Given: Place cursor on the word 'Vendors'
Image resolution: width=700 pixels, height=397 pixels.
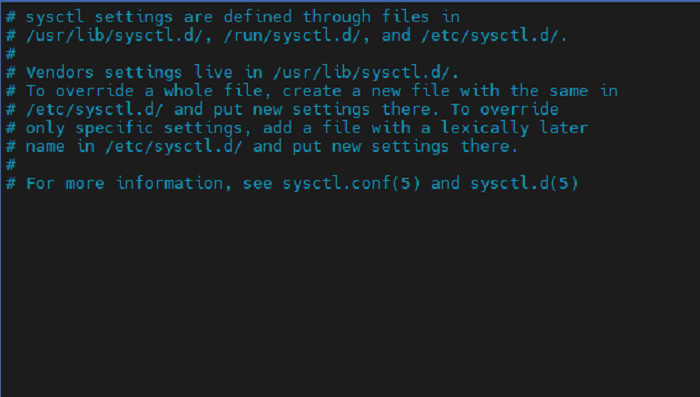Looking at the screenshot, I should pyautogui.click(x=59, y=72).
